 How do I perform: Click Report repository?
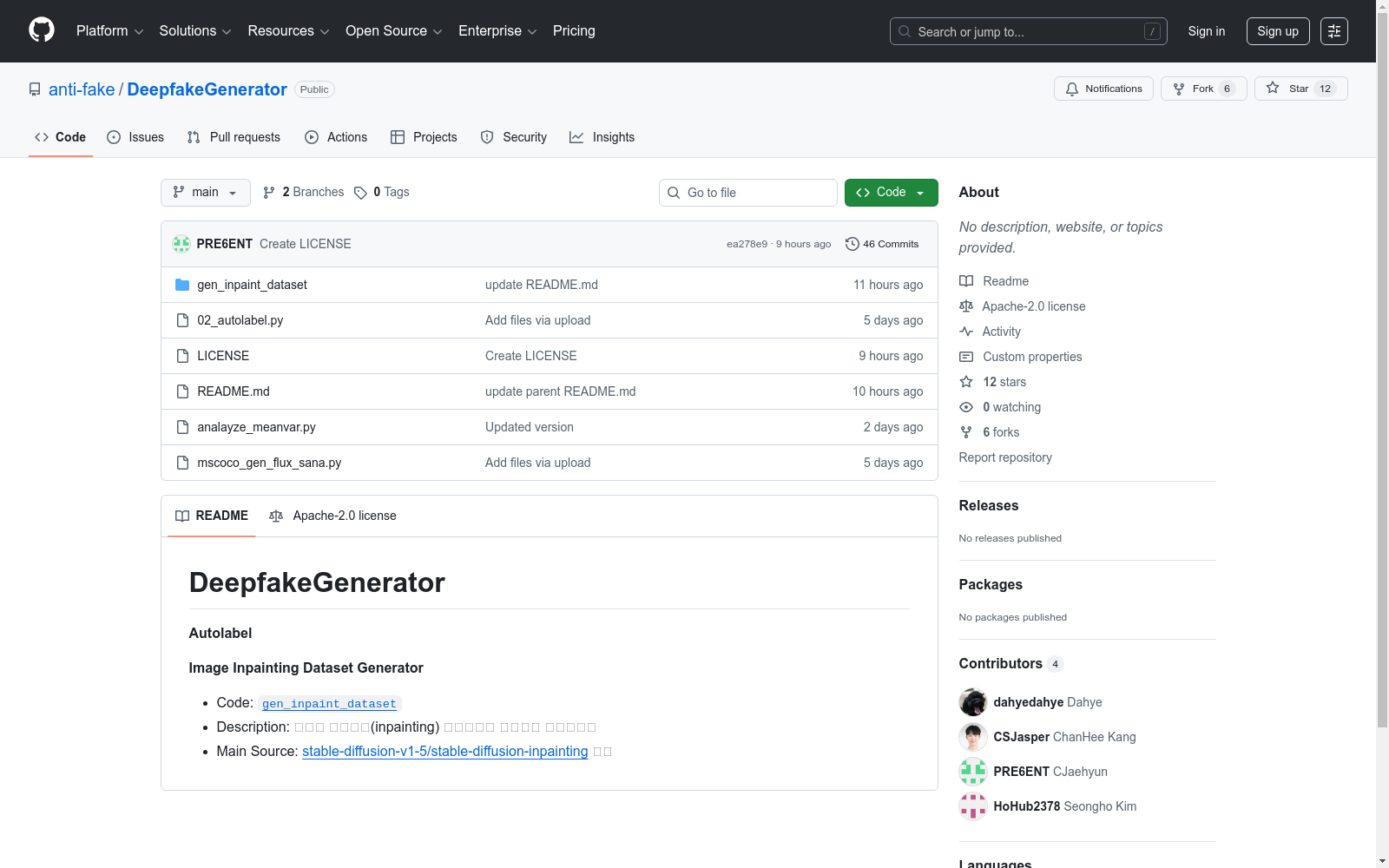tap(1005, 457)
